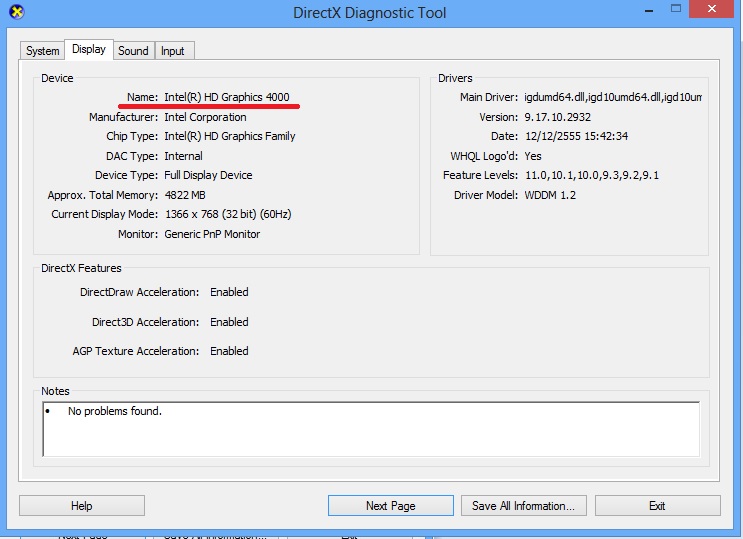
Task: Select the Display tab
Action: point(89,49)
